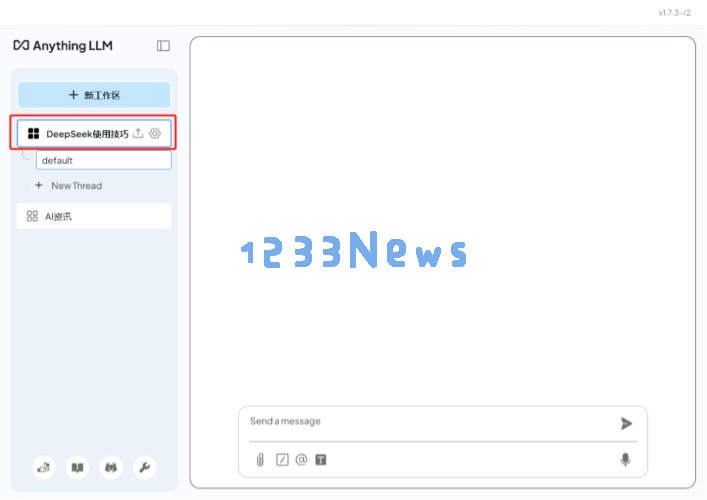Open the Discord community icon
This screenshot has width=707, height=500.
[x=111, y=468]
